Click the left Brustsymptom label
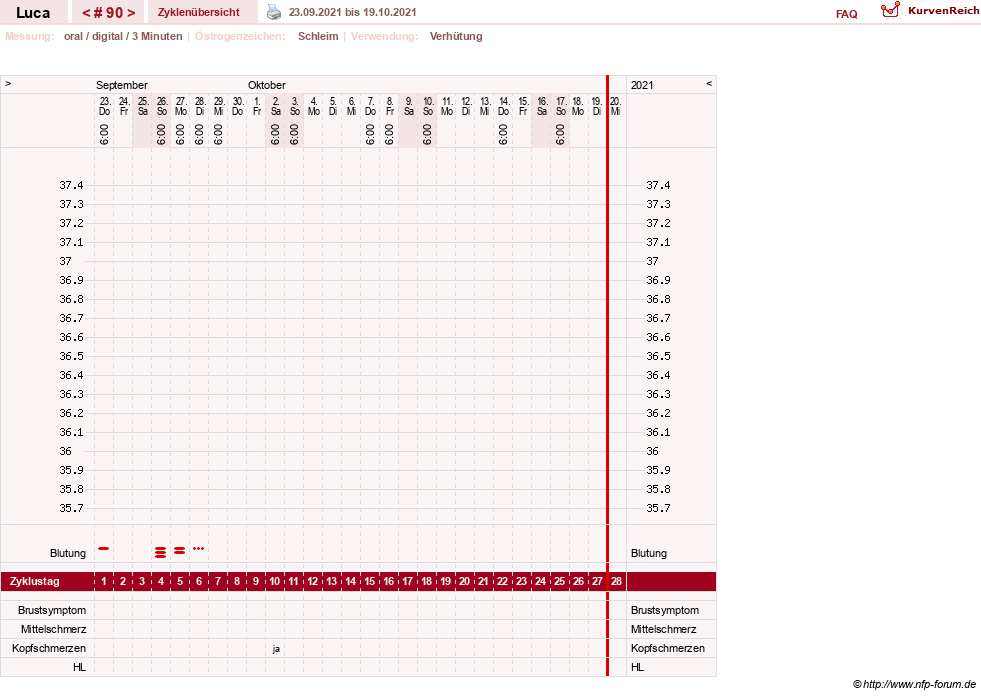 (x=52, y=610)
